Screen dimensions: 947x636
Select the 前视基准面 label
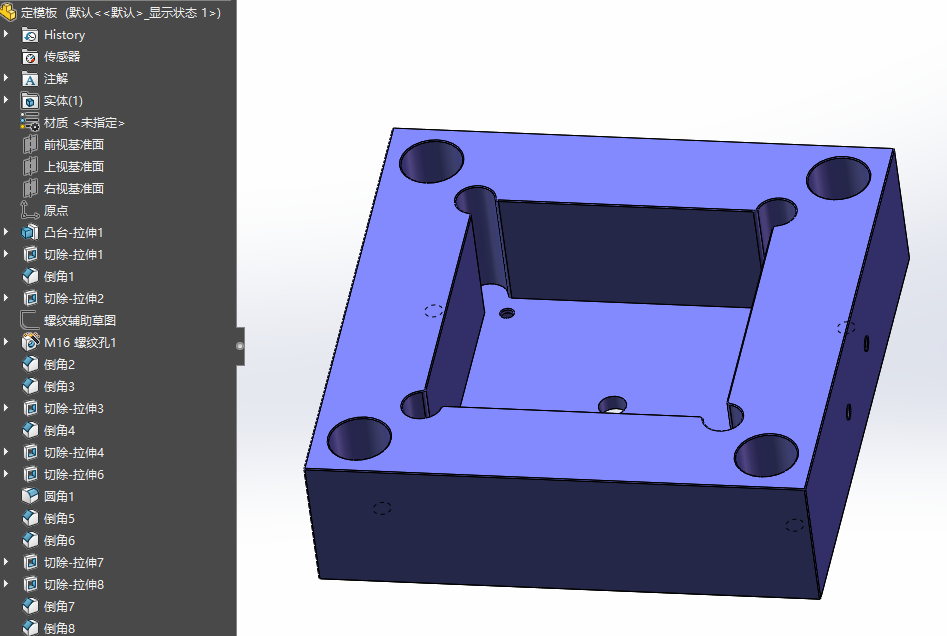pyautogui.click(x=74, y=145)
